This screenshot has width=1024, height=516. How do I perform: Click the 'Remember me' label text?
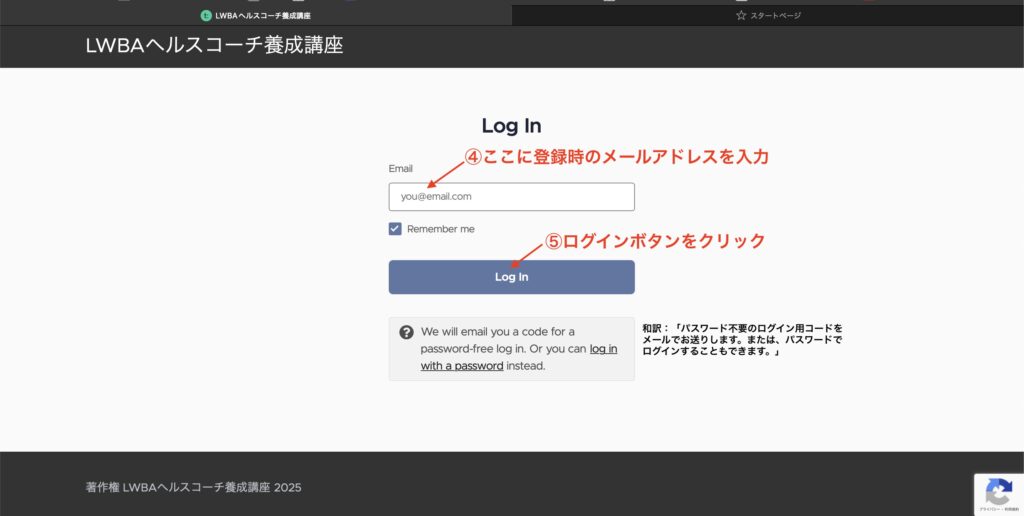click(440, 229)
